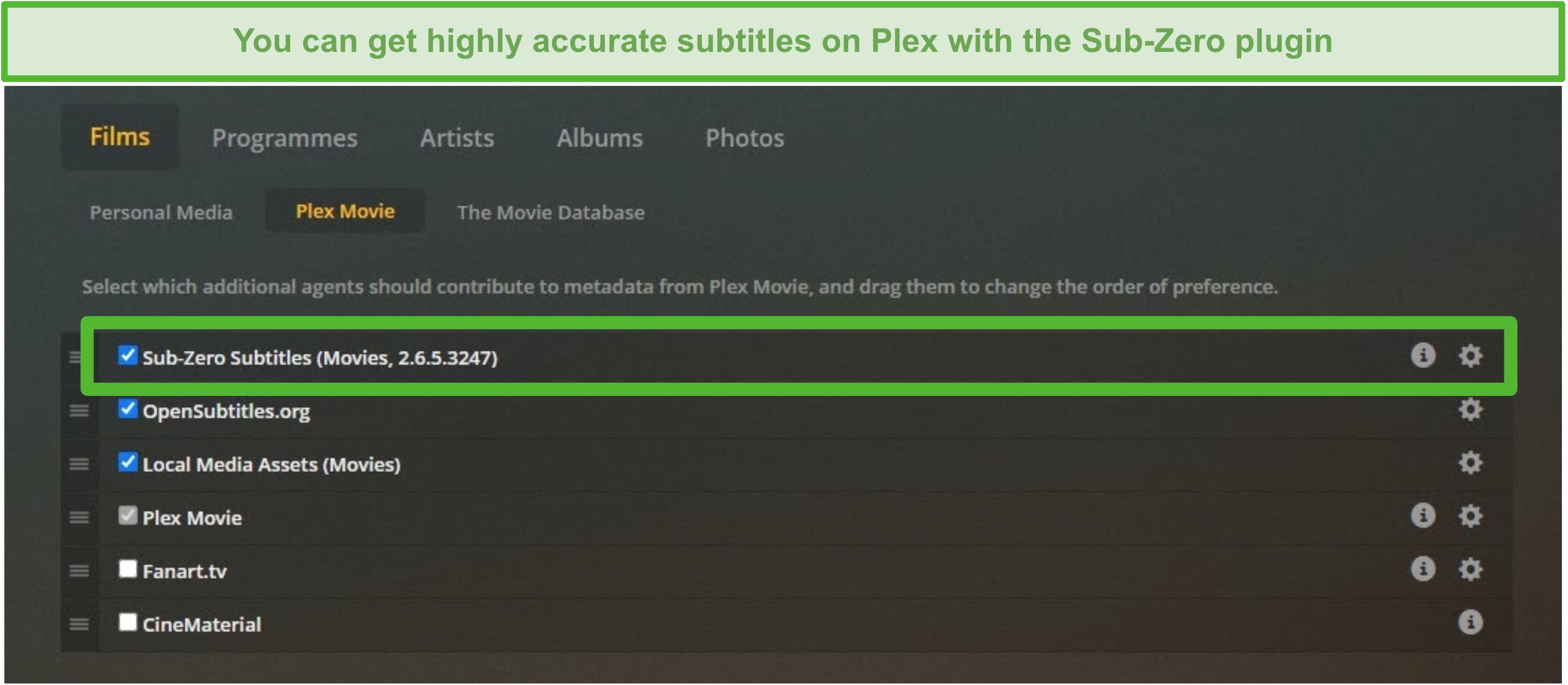Viewport: 1568px width, 685px height.
Task: Switch to the Artists tab
Action: (x=457, y=138)
